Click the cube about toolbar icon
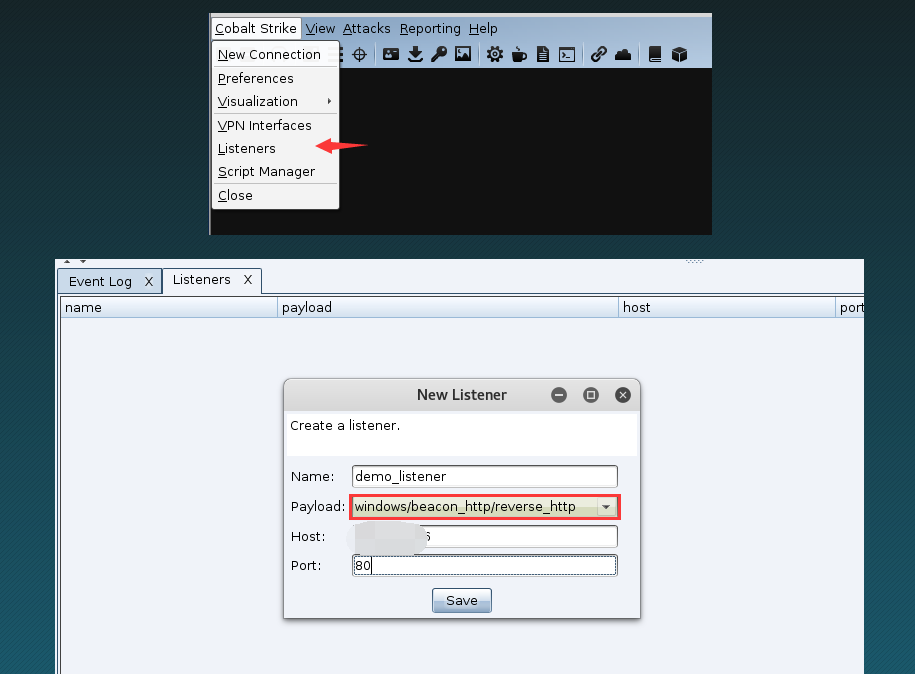This screenshot has width=915, height=674. 679,55
